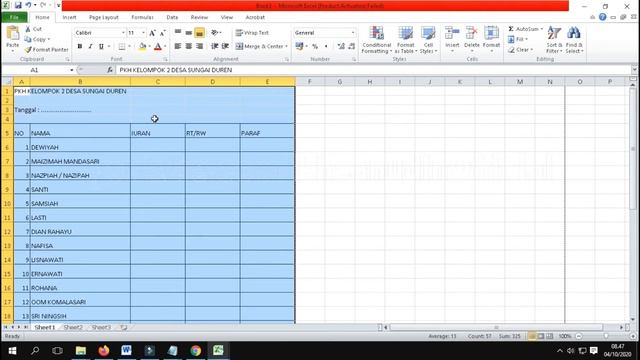Select row 10 header
The image size is (640, 360).
click(x=7, y=203)
